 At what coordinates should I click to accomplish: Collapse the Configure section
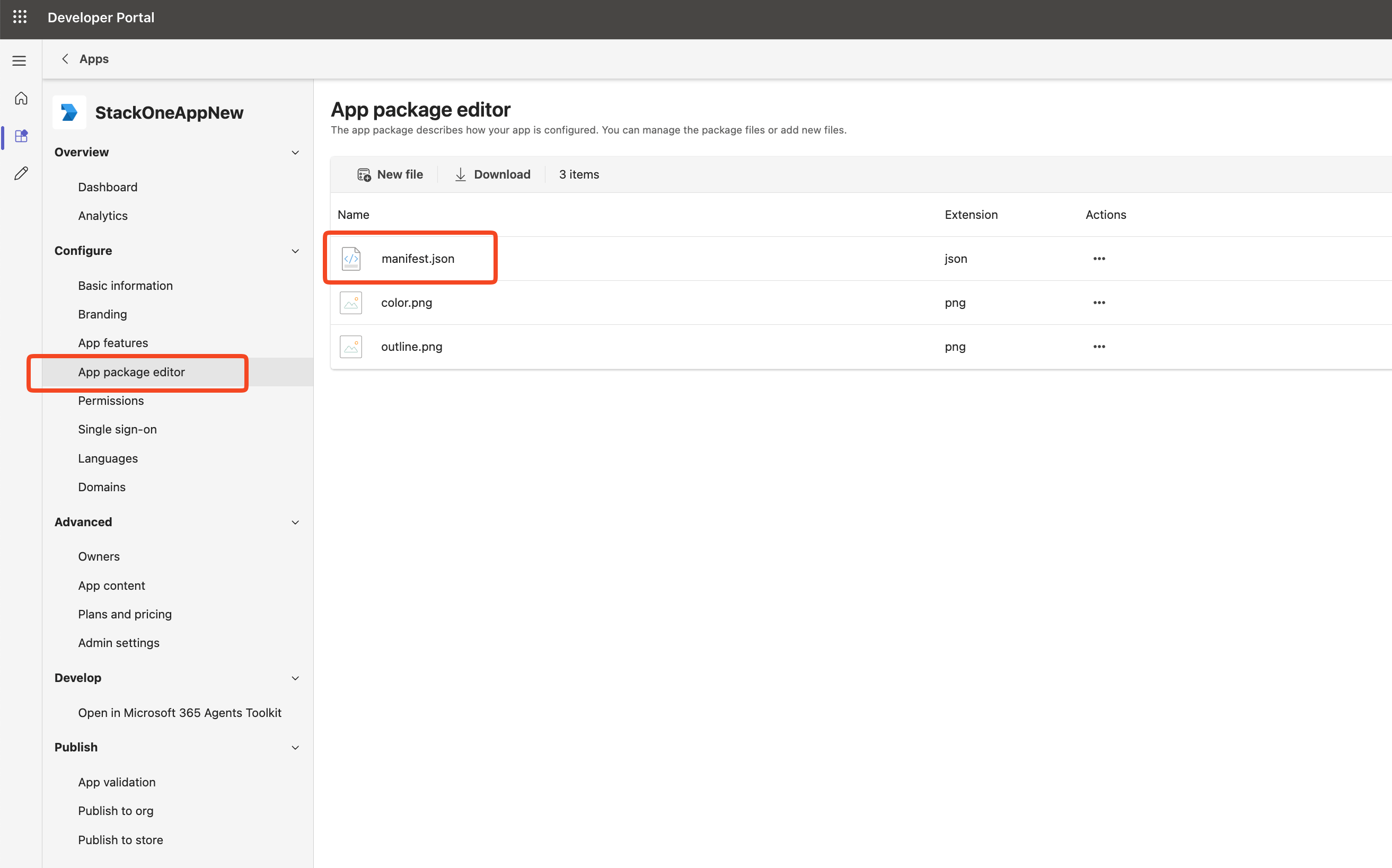tap(295, 251)
